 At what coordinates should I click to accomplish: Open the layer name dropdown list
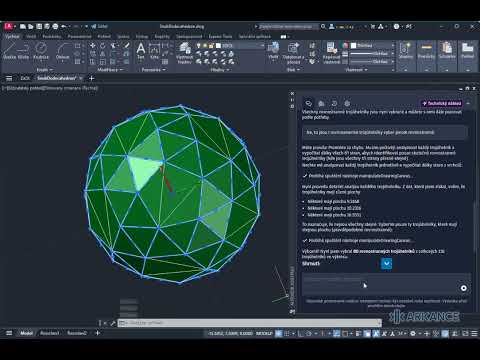pyautogui.click(x=262, y=46)
